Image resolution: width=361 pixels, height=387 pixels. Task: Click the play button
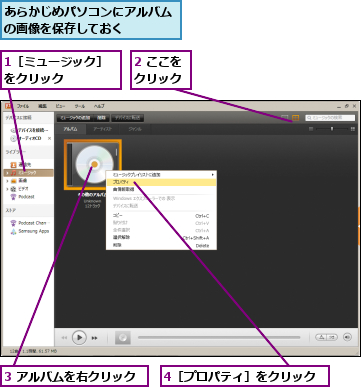[x=79, y=337]
